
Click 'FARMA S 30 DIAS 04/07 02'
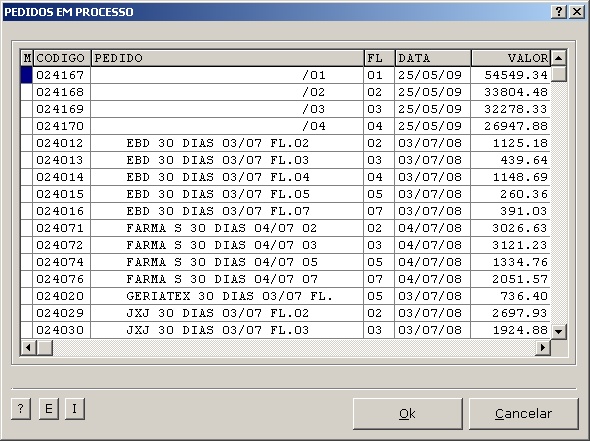[222, 228]
